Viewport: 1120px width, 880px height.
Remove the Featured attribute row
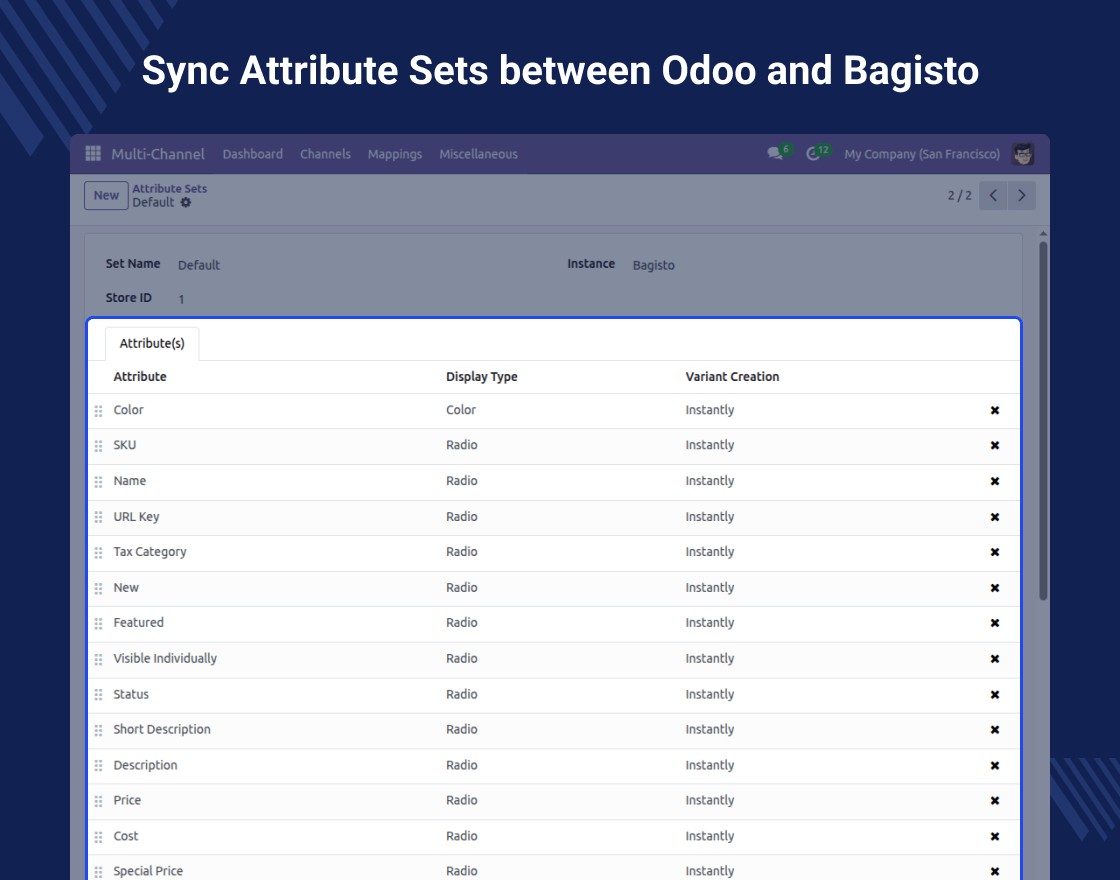[994, 623]
